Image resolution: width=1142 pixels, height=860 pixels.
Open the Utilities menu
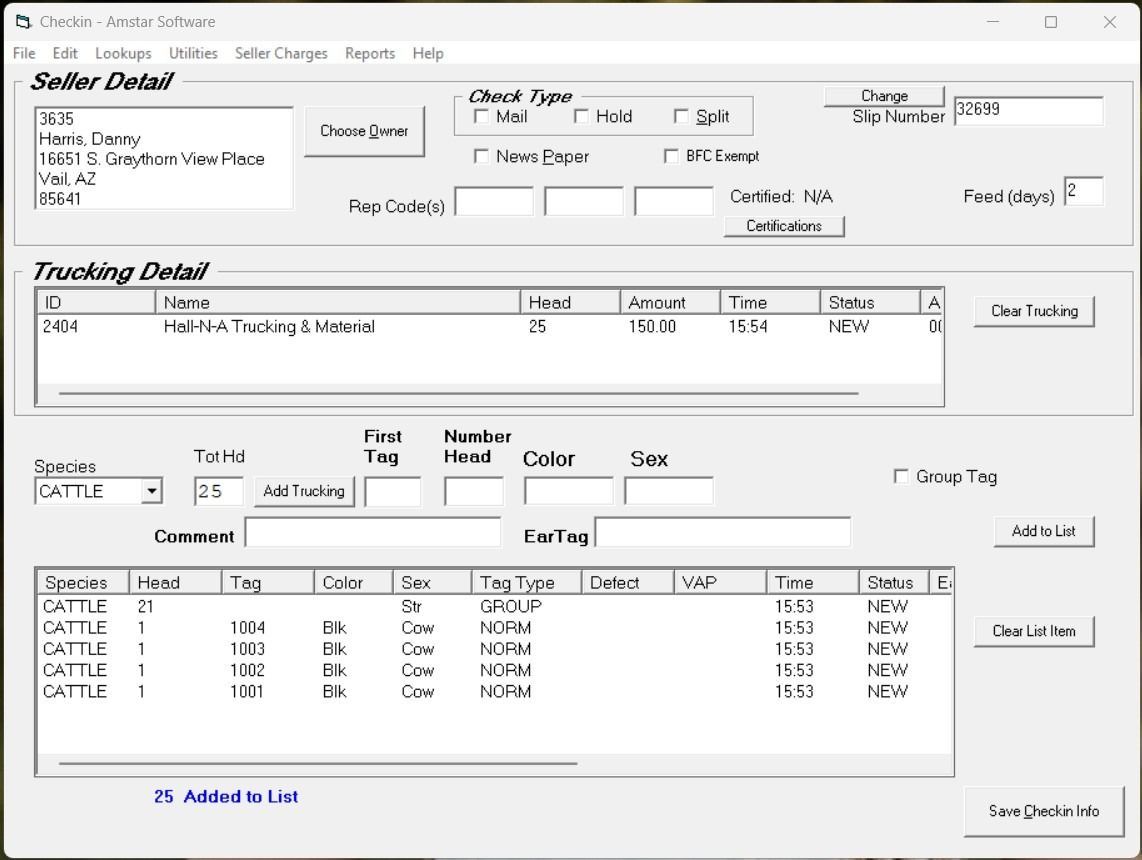(x=192, y=53)
